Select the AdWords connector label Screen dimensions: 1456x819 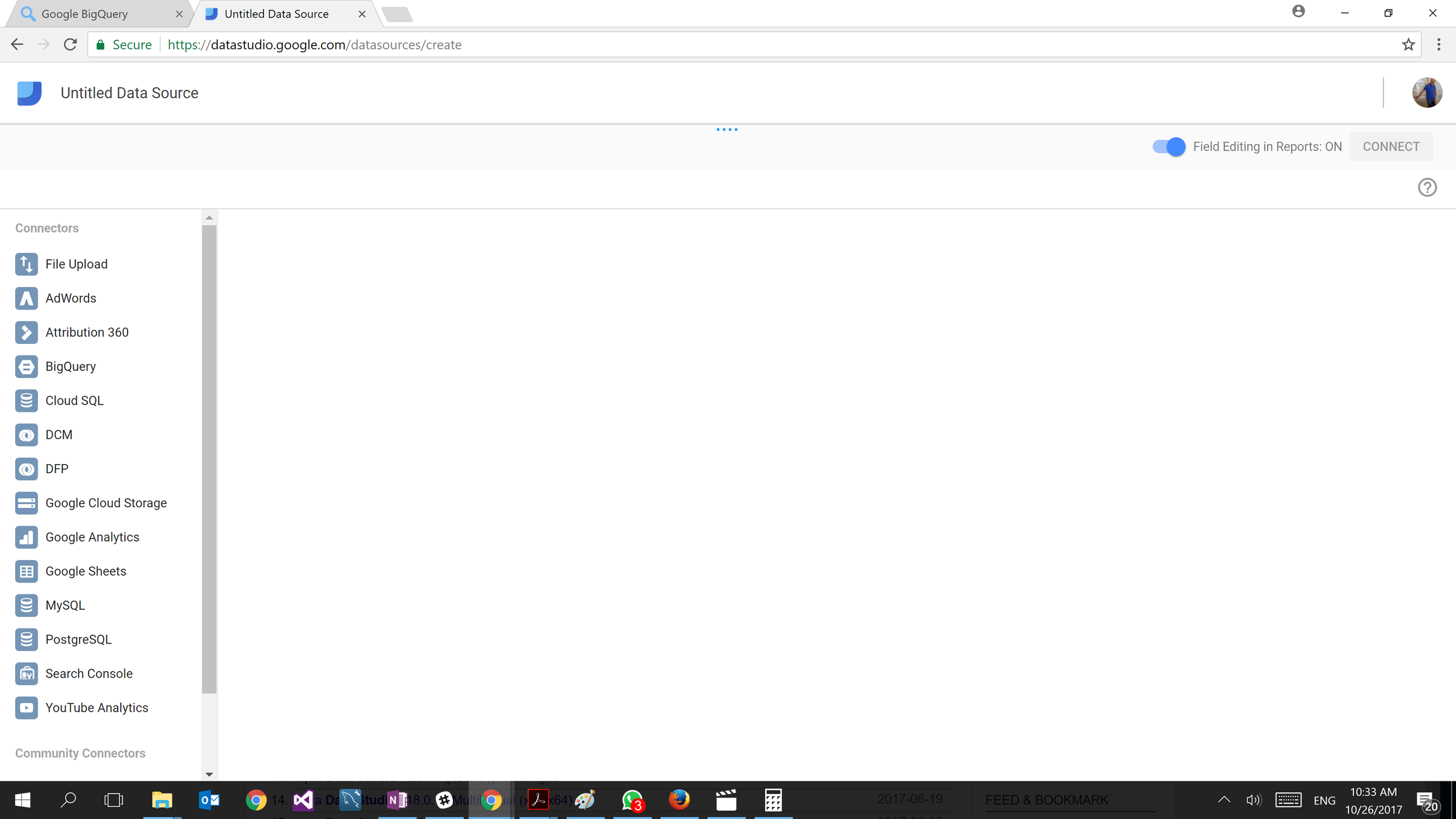(x=71, y=298)
